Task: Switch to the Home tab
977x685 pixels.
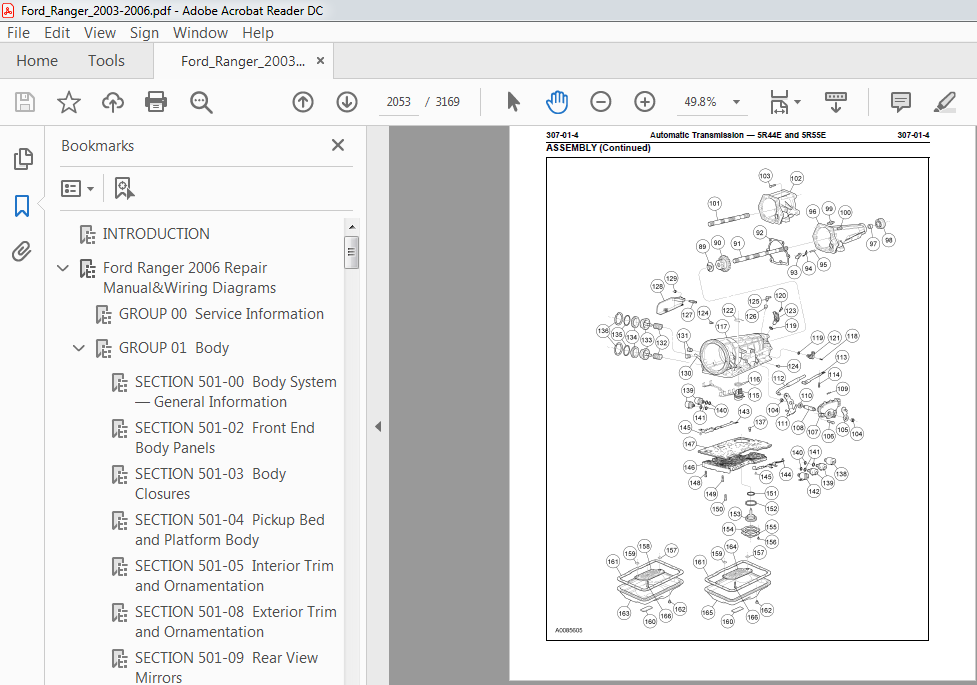Action: (x=37, y=60)
